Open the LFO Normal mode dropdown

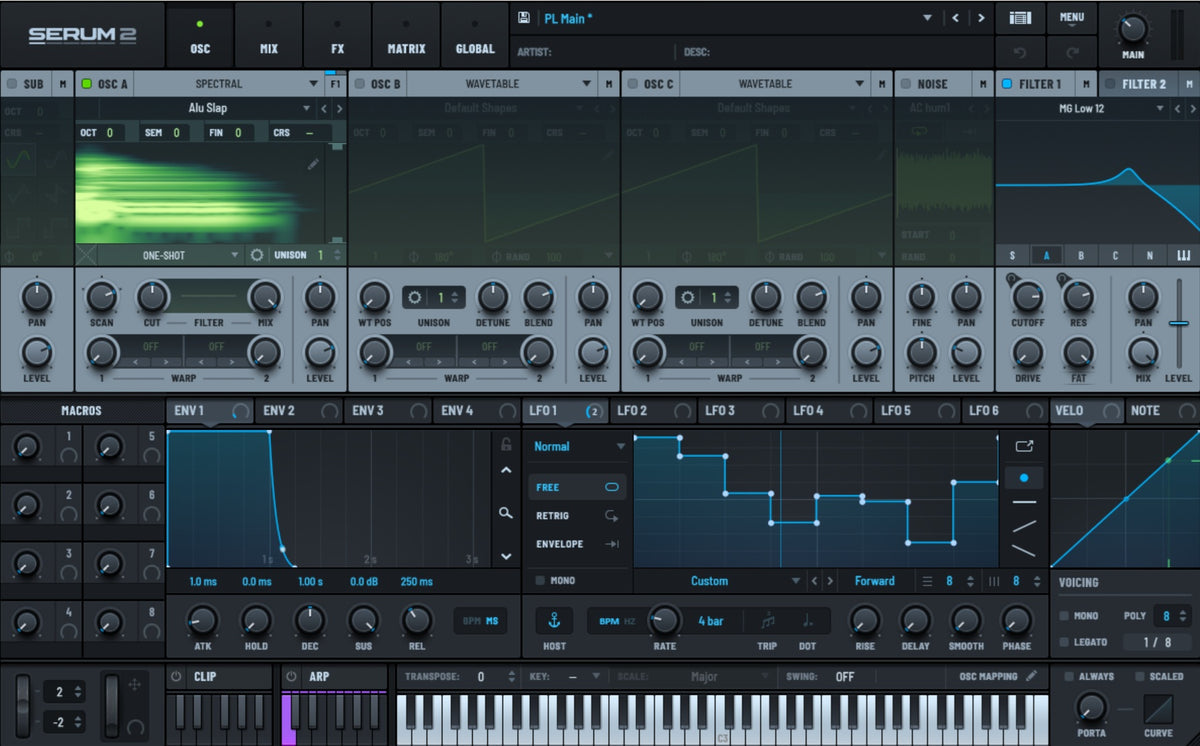[x=580, y=446]
